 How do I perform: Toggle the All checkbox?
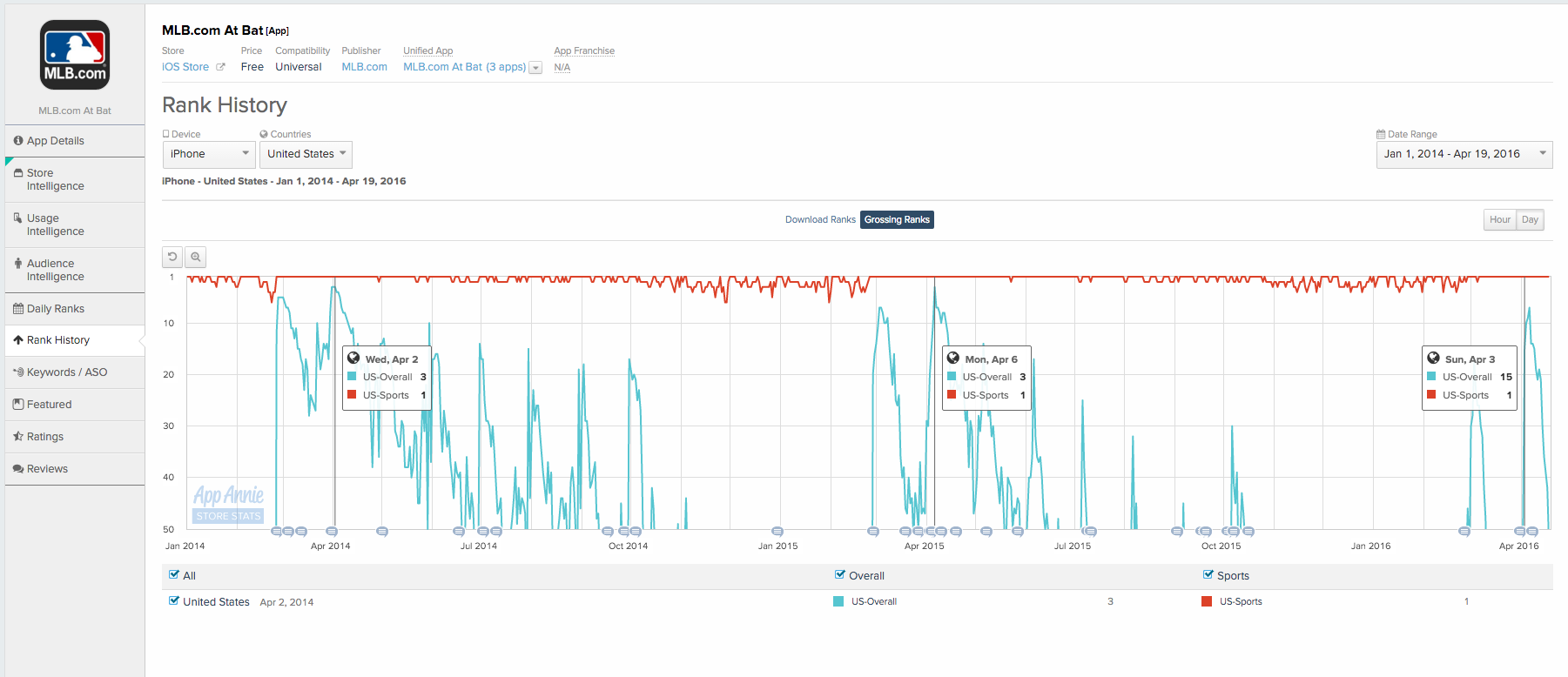point(174,574)
